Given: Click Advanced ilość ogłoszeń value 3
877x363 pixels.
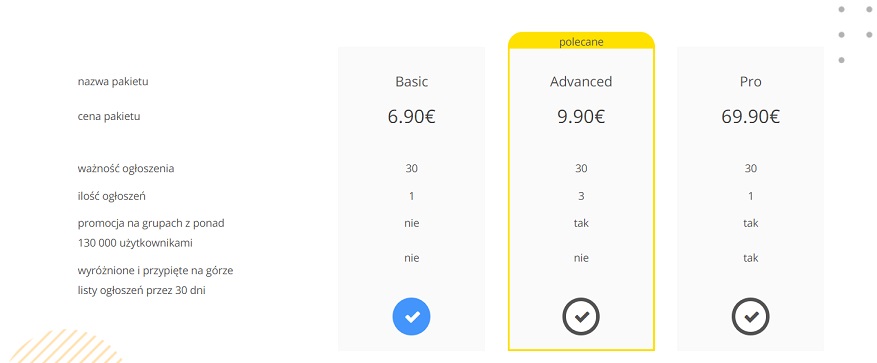Looking at the screenshot, I should tap(581, 196).
